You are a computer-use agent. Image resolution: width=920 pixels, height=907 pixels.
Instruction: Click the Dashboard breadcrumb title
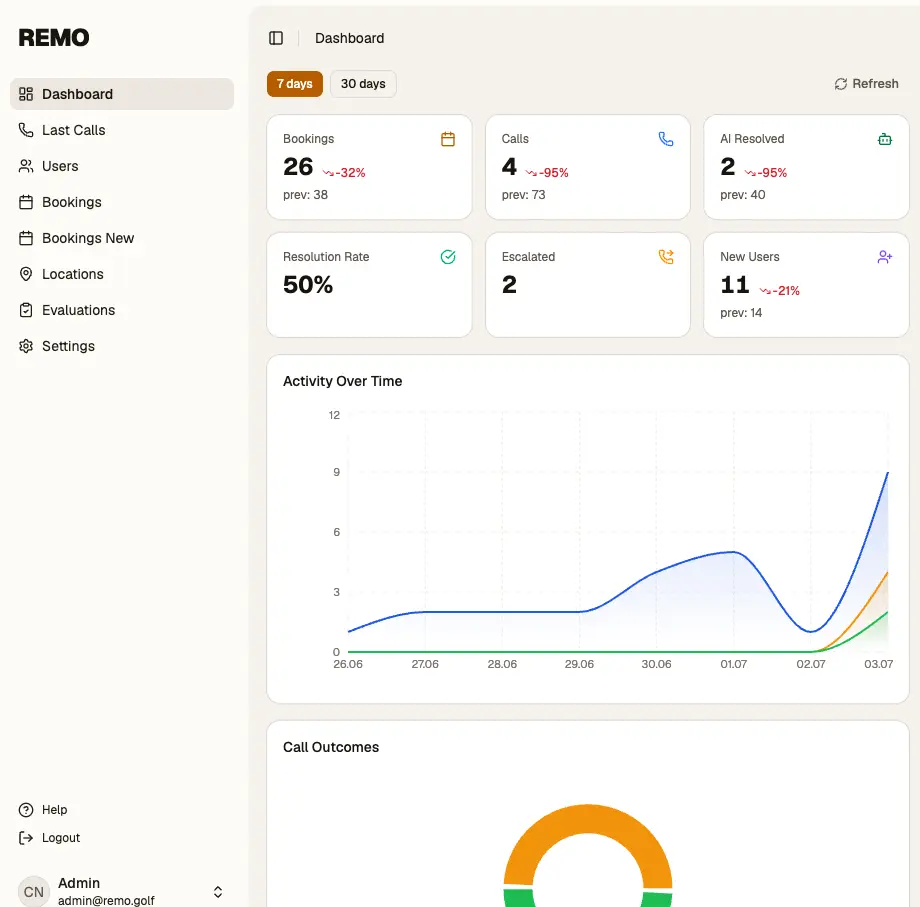coord(350,38)
